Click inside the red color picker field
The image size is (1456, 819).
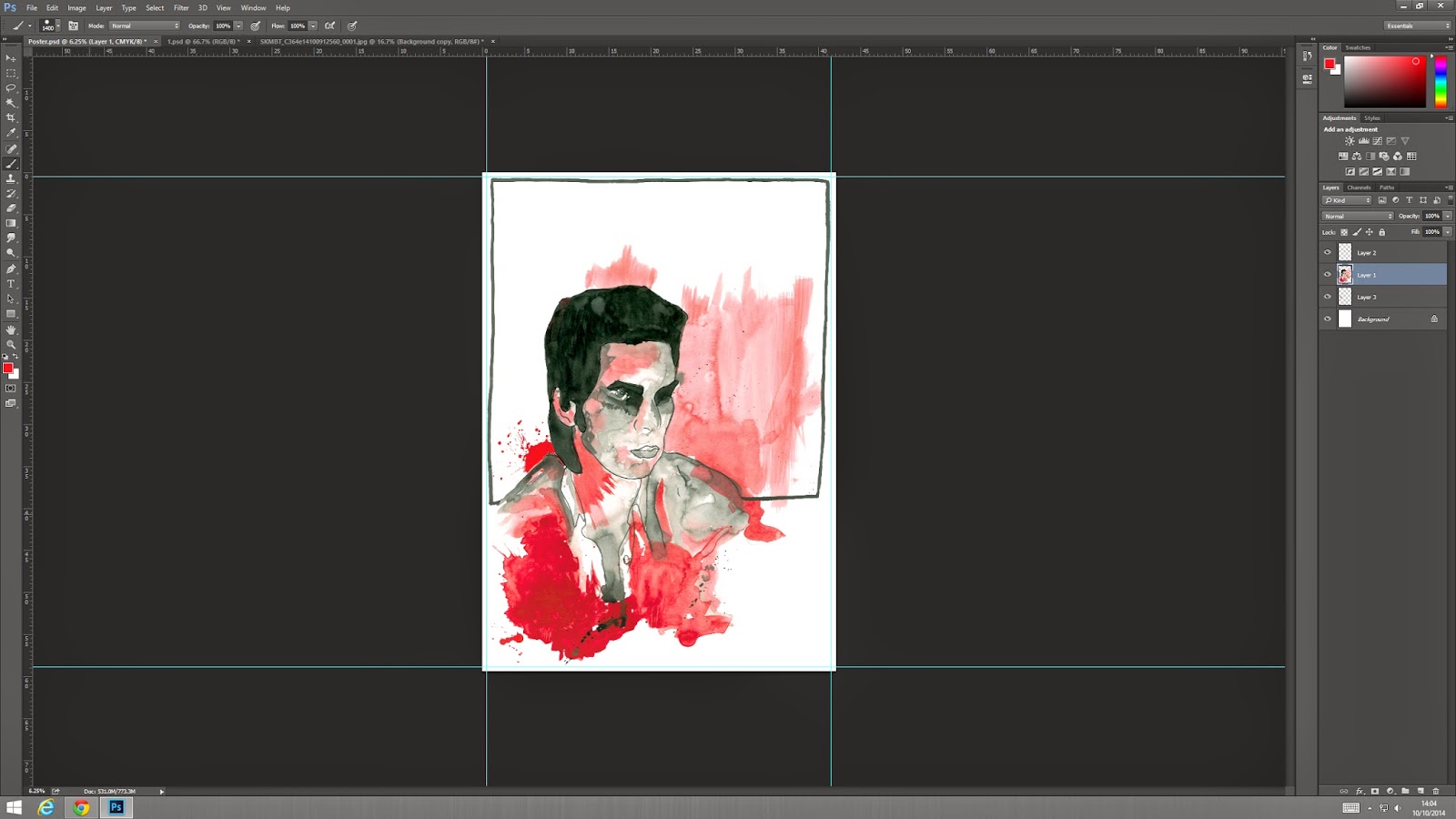pyautogui.click(x=1385, y=82)
